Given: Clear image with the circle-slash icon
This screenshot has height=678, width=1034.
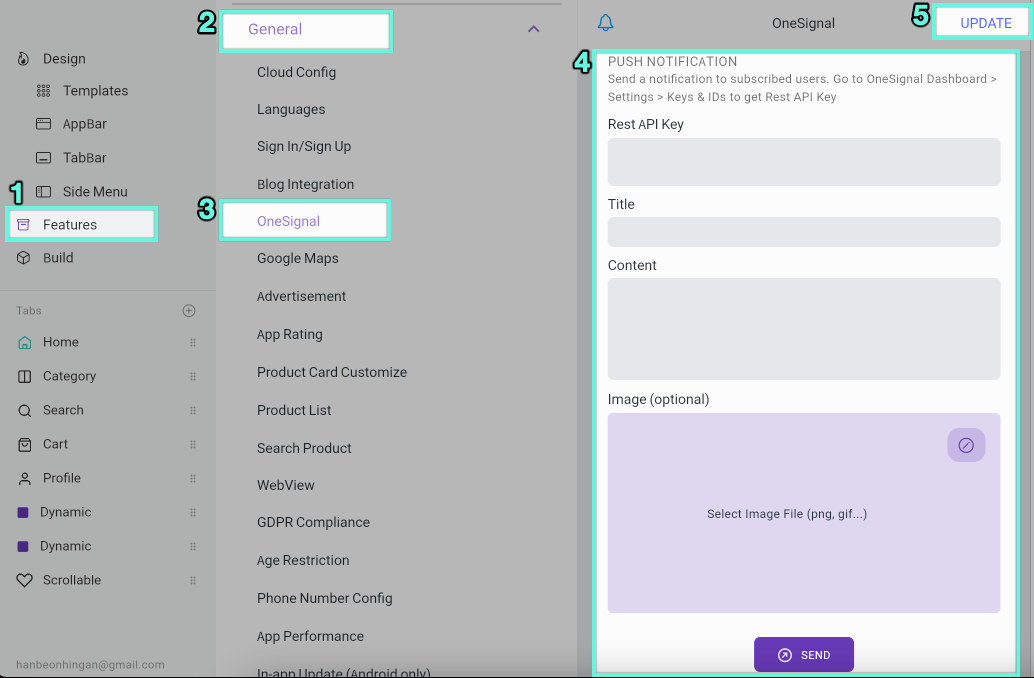Looking at the screenshot, I should [966, 445].
